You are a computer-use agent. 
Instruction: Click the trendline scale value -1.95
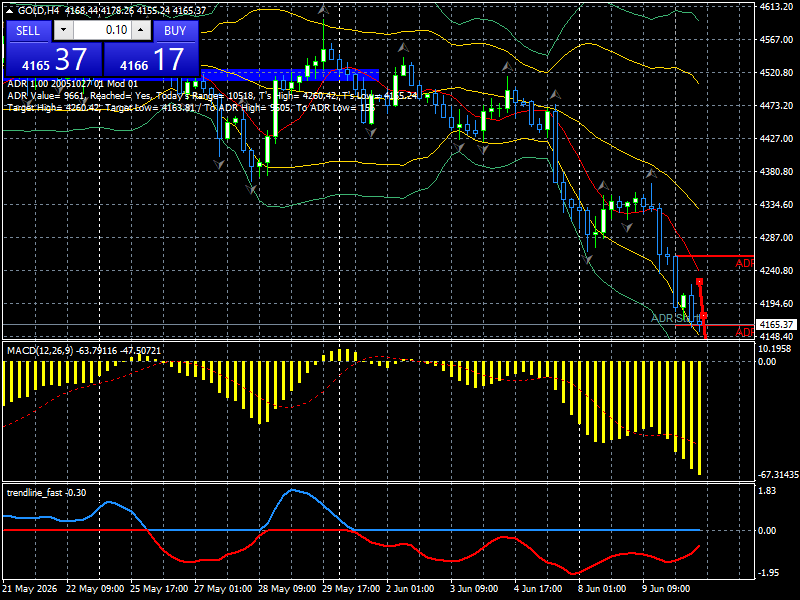[x=768, y=572]
